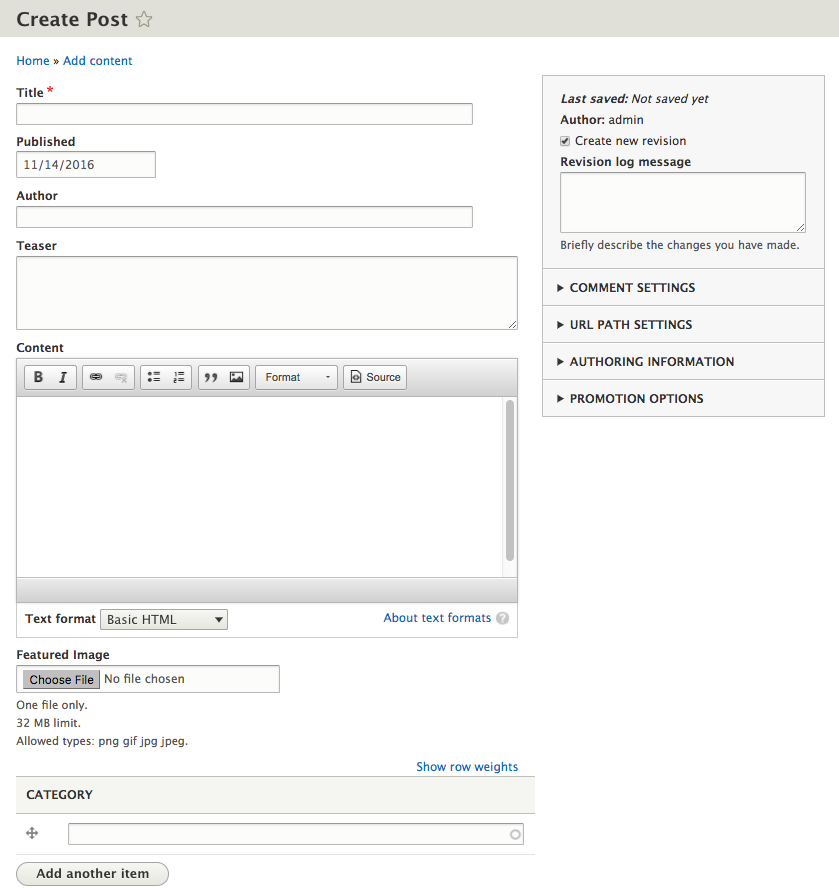Click the help icon beside About text formats
Image resolution: width=839 pixels, height=893 pixels.
click(x=503, y=618)
